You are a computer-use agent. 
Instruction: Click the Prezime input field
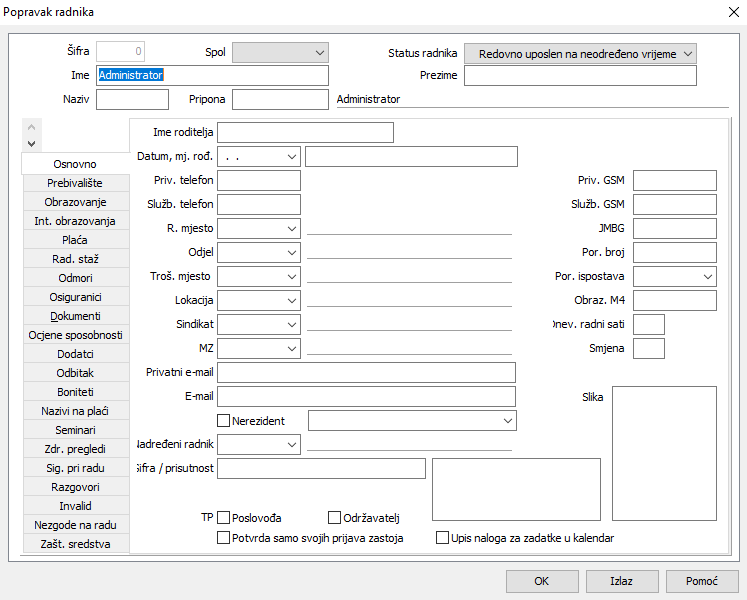[x=580, y=76]
